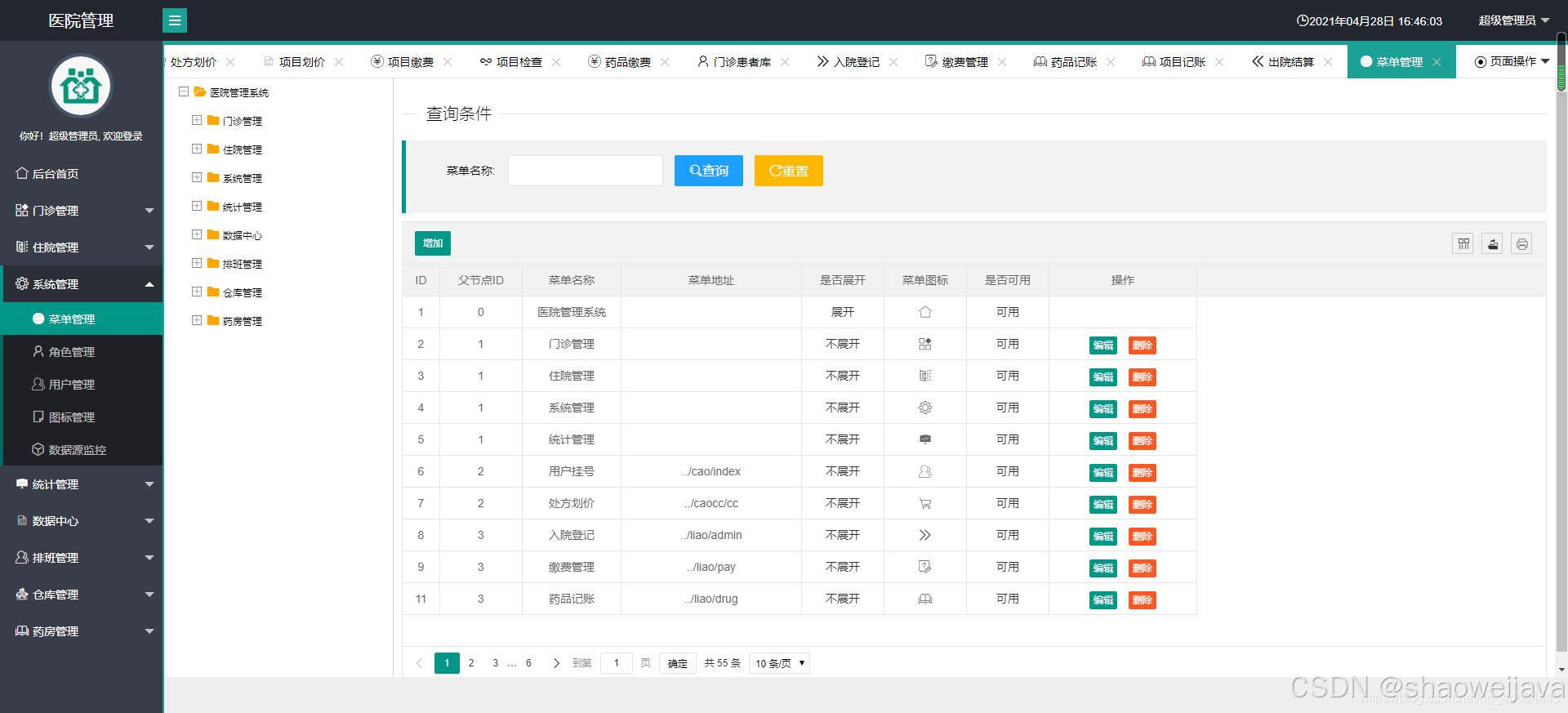Viewport: 1568px width, 713px height.
Task: Click the user icon in 用户挂号 row
Action: [924, 471]
